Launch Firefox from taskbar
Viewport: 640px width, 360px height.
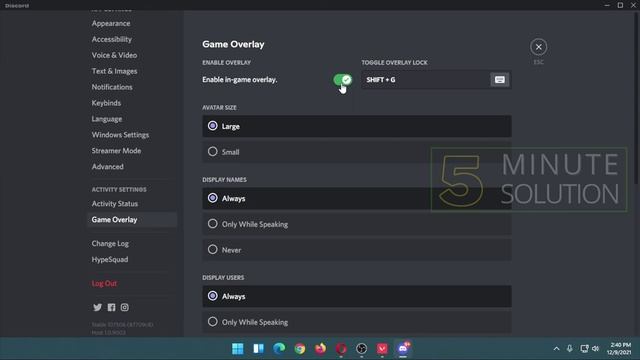click(x=320, y=349)
